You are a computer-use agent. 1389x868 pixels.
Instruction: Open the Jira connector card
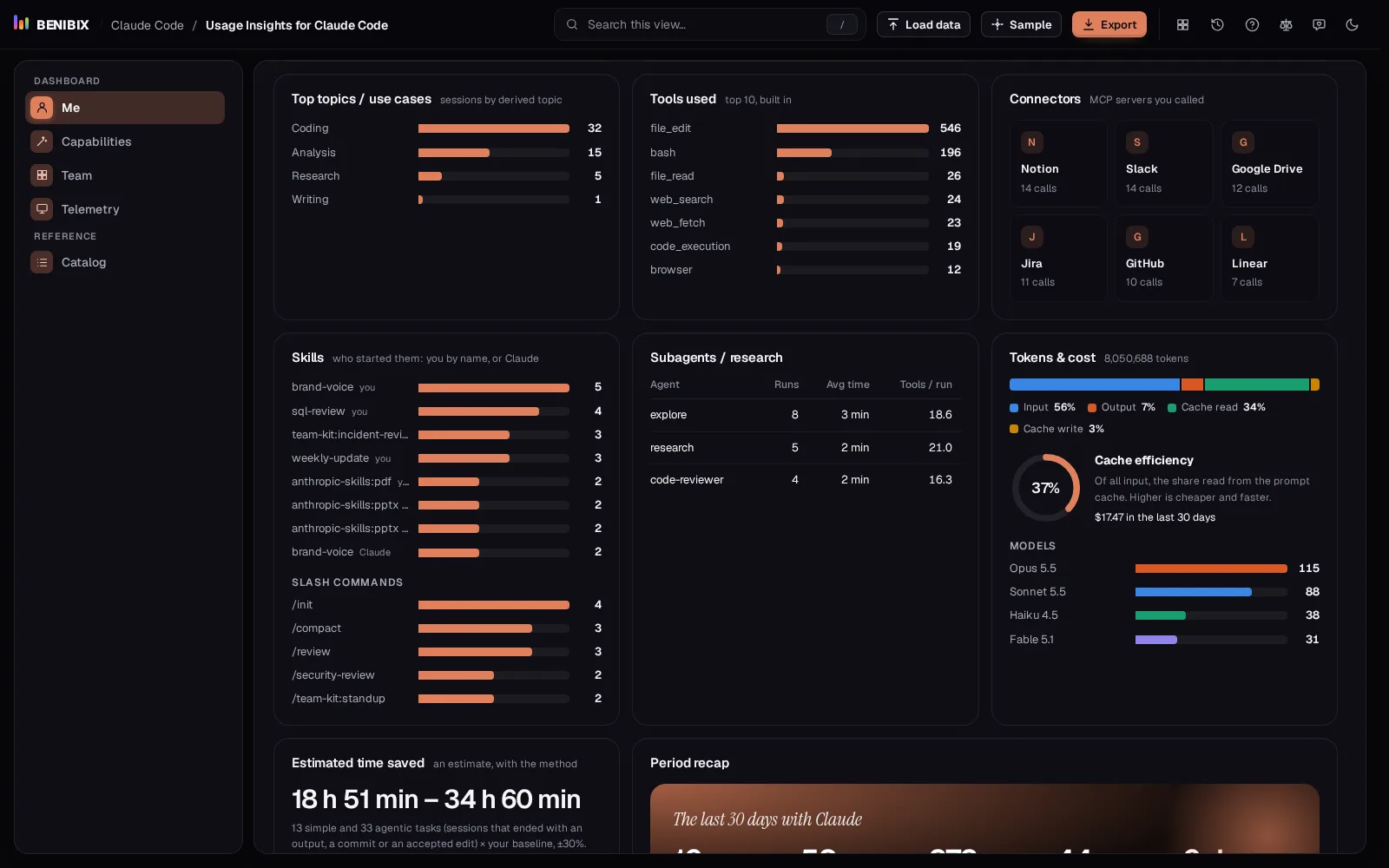(x=1058, y=258)
